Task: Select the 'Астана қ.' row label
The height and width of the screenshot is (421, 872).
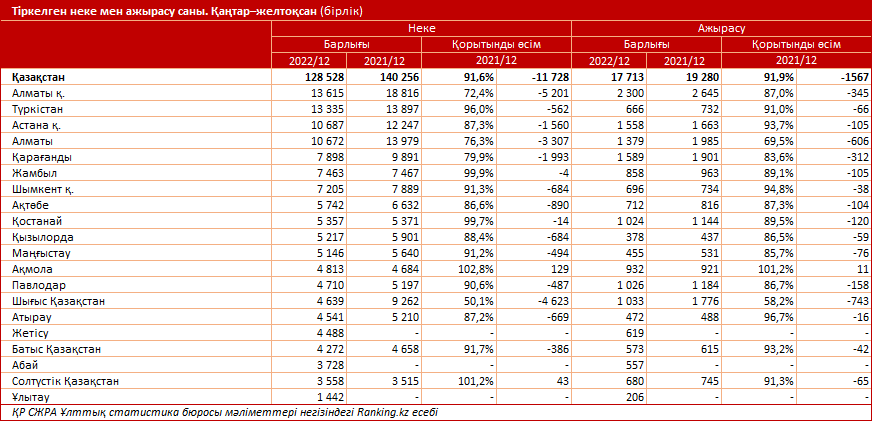Action: click(x=38, y=125)
